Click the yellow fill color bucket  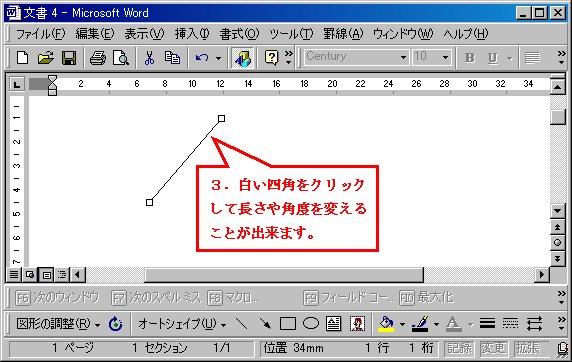coord(386,324)
